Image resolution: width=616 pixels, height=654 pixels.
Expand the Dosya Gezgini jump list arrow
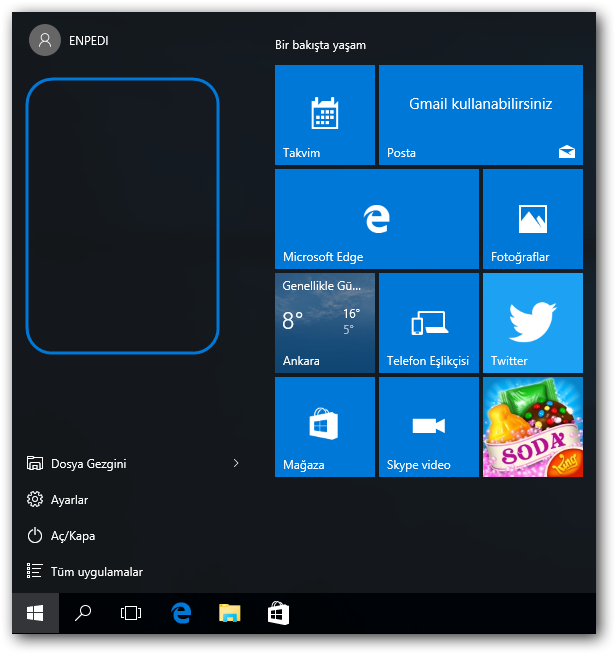(236, 463)
